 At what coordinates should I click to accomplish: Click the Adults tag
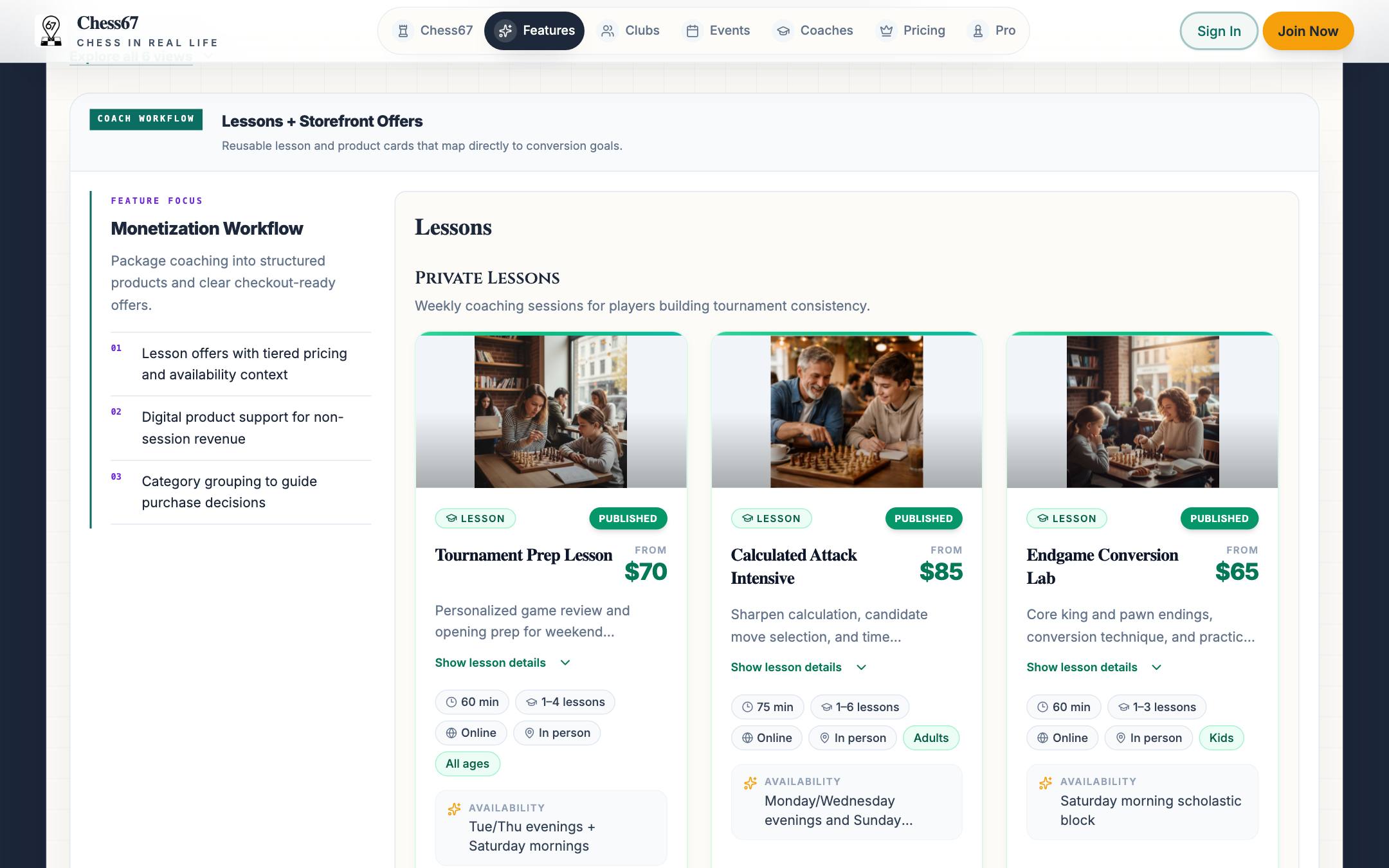point(931,738)
